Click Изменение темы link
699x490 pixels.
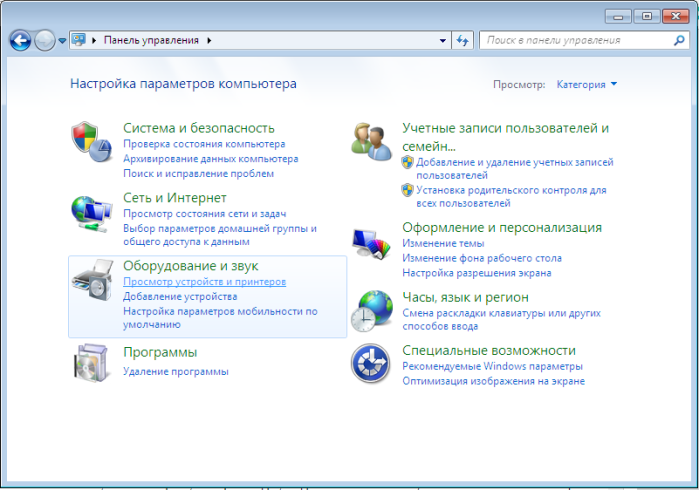click(x=443, y=243)
